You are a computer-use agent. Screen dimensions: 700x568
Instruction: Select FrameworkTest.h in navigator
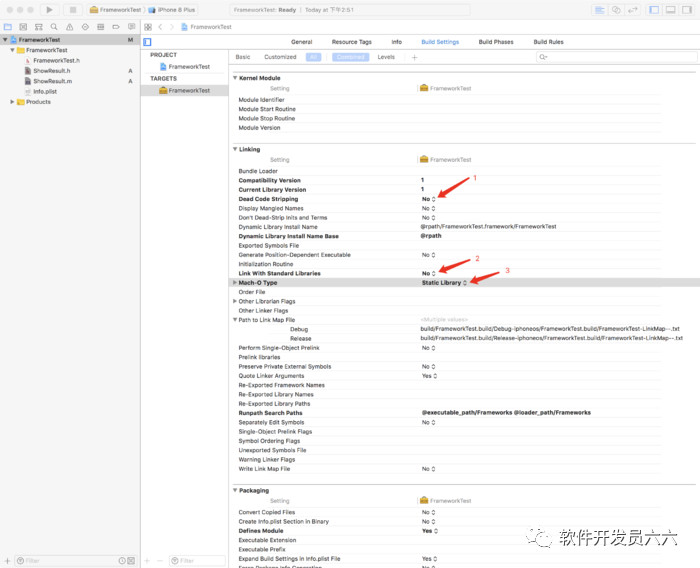57,60
